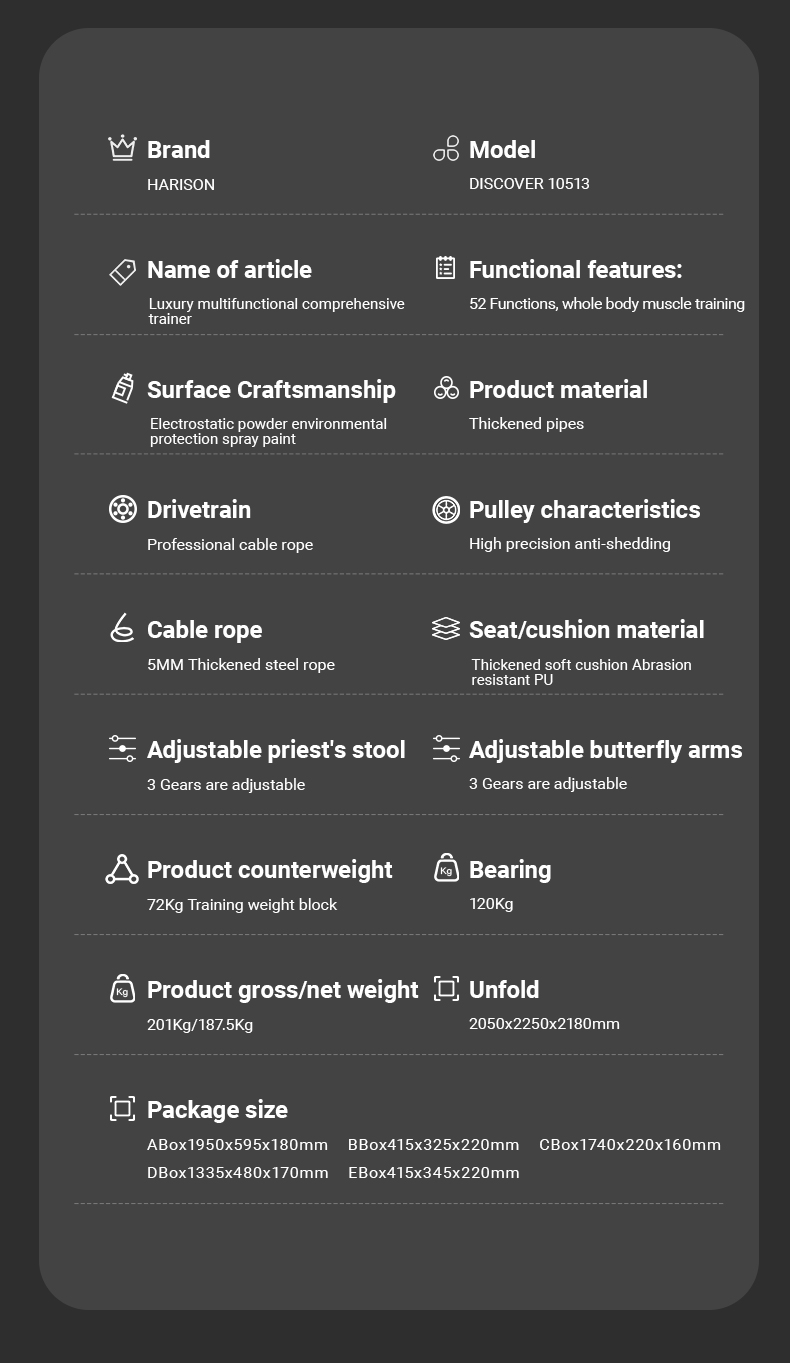
Task: Click the spray can Surface Craftsmanship icon
Action: click(122, 388)
